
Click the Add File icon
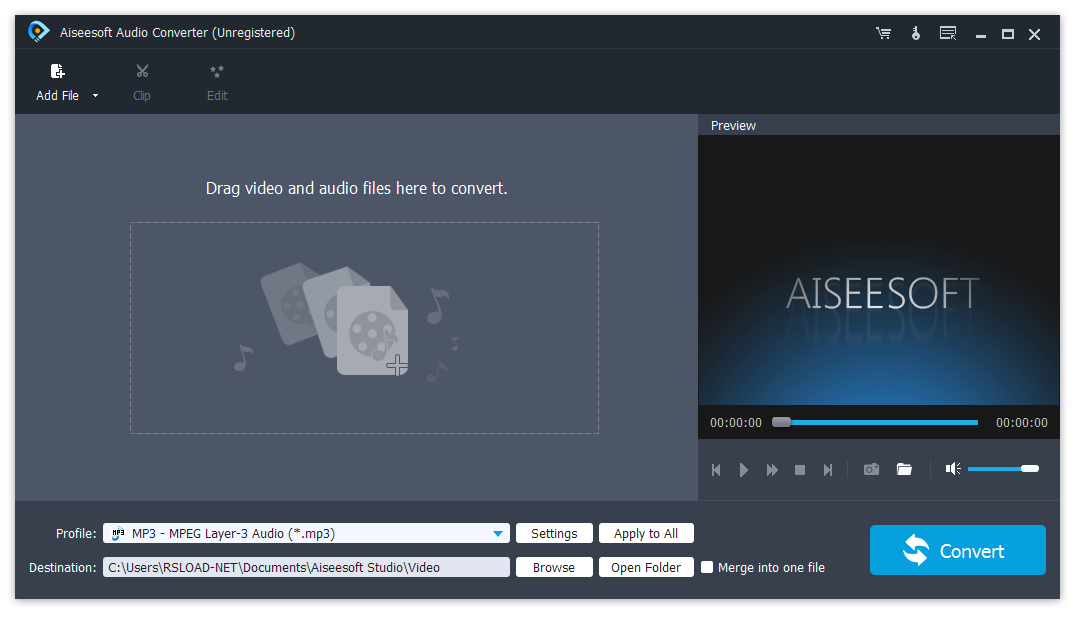57,70
